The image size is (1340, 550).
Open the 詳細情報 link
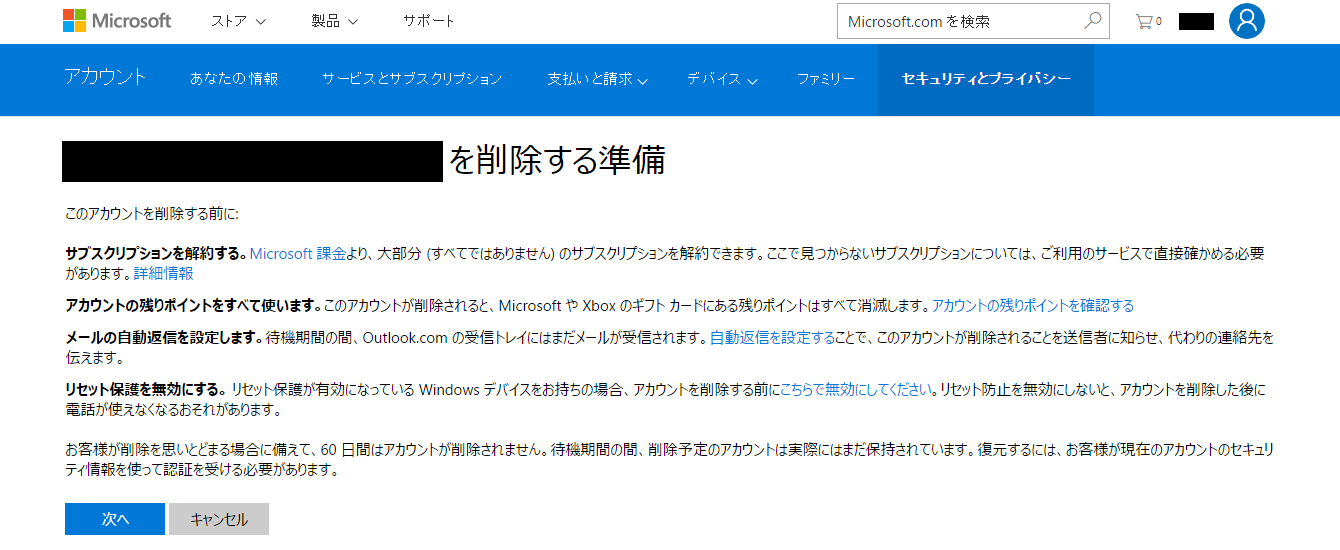click(164, 273)
